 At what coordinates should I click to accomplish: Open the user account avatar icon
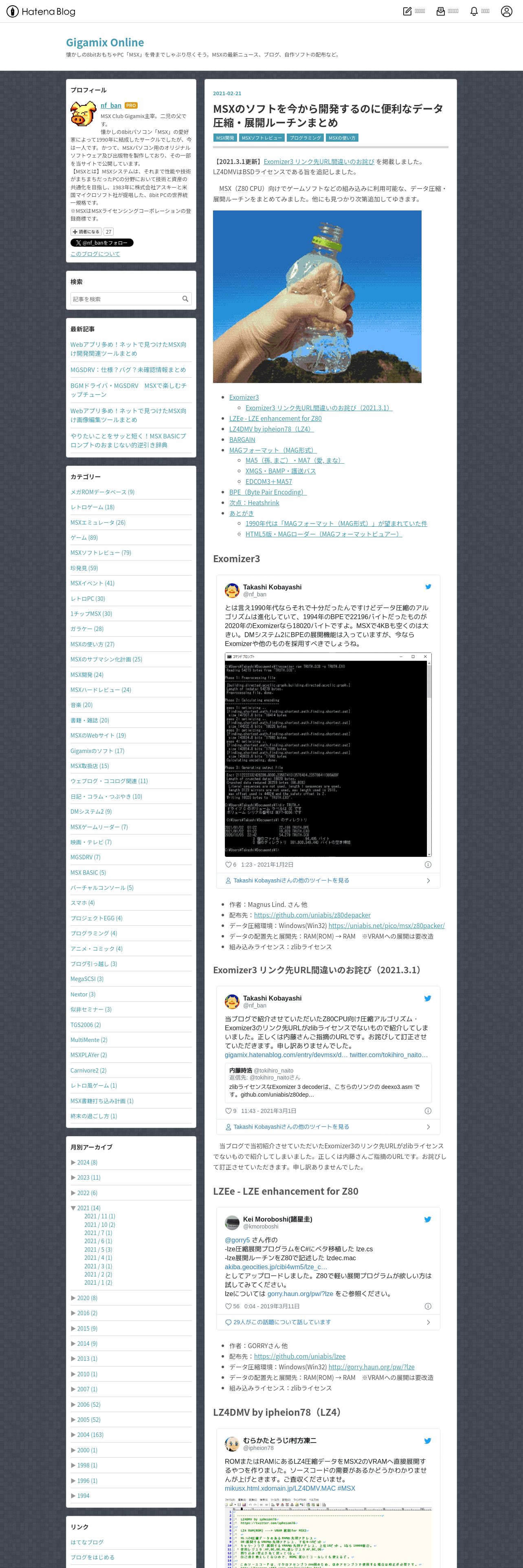pyautogui.click(x=507, y=11)
